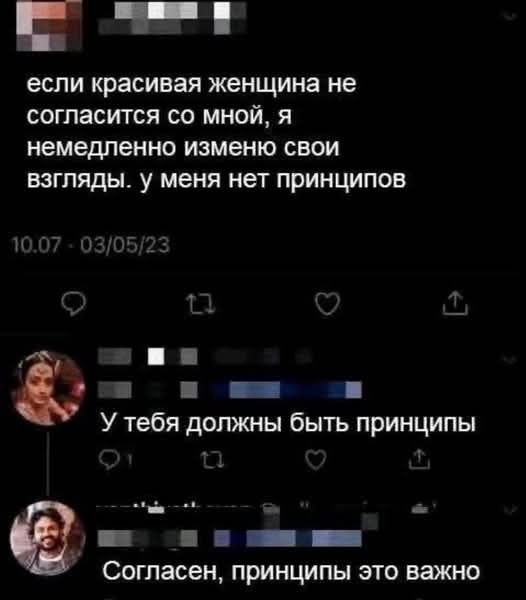Click the blurred replying-to handle in second reply
The height and width of the screenshot is (600, 526).
coord(287,539)
